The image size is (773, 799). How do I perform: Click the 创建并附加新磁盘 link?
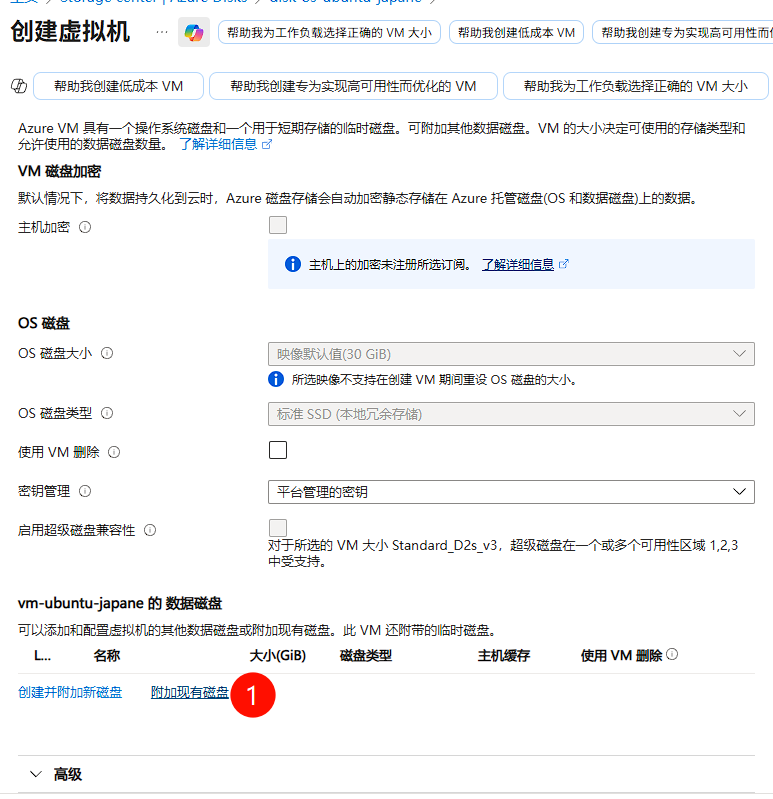coord(70,692)
